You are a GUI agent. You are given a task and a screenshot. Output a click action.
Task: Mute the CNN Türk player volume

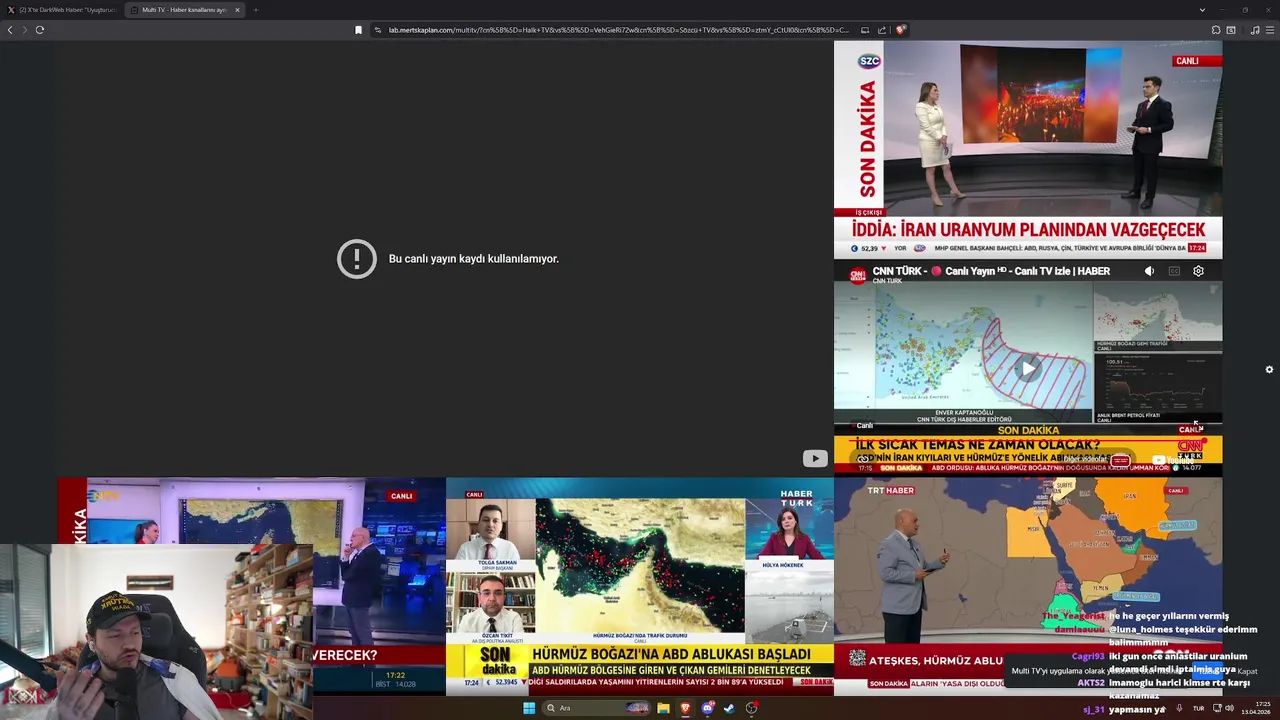click(1149, 271)
